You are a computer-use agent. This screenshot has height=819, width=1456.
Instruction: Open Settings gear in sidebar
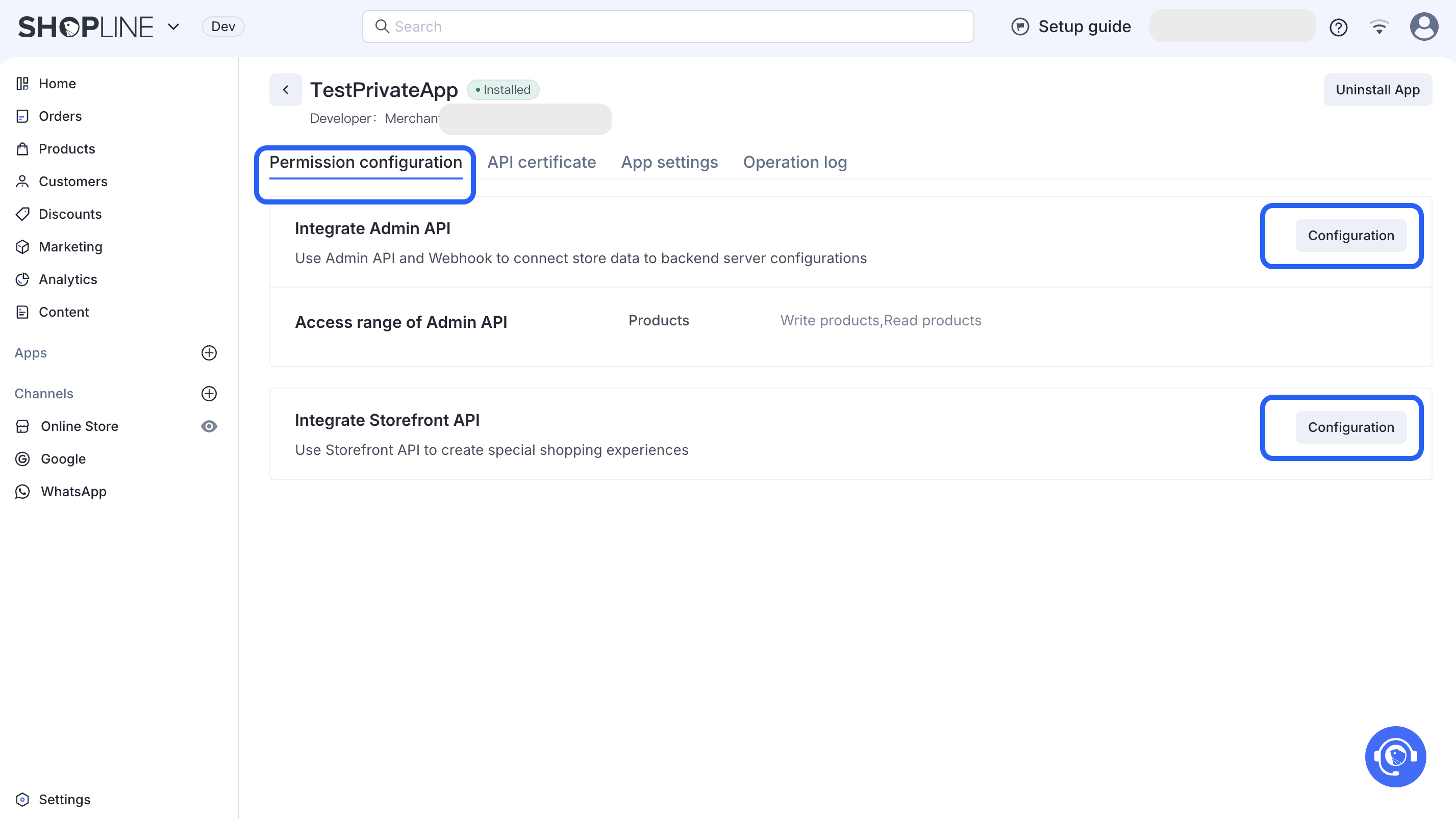pyautogui.click(x=22, y=799)
